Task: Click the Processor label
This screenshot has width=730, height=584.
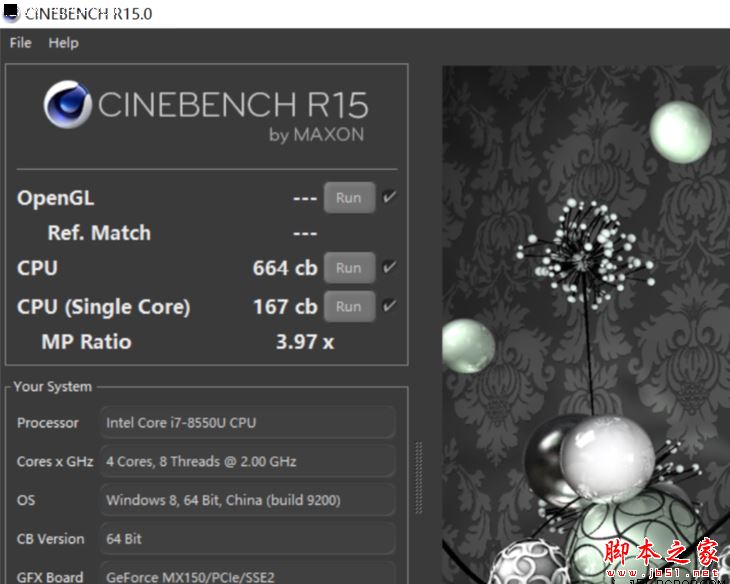Action: point(48,423)
